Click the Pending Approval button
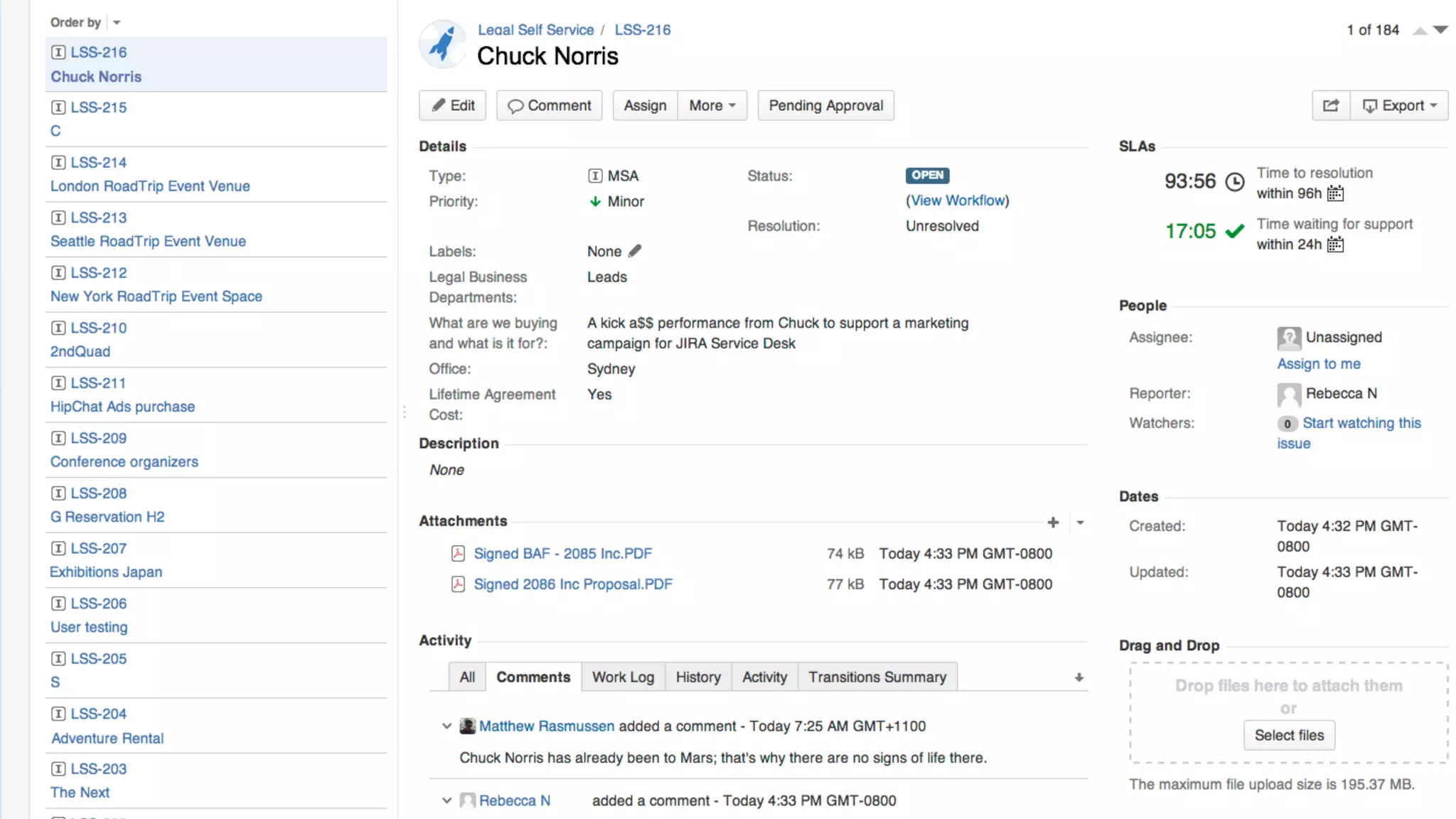 coord(825,105)
